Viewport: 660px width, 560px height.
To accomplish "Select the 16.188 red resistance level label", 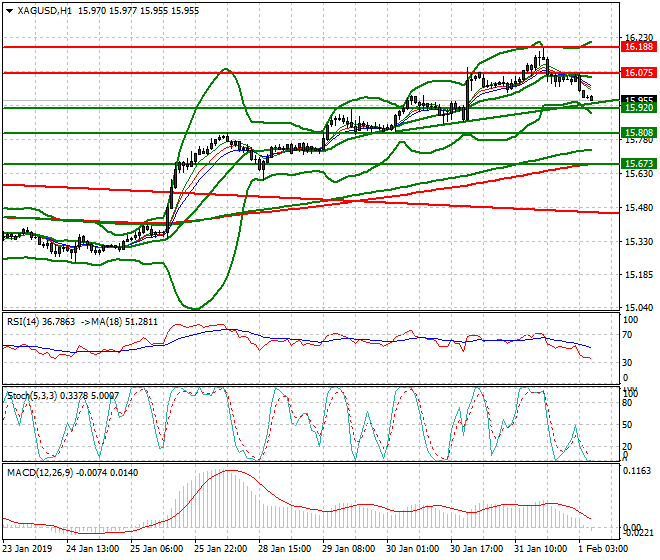I will [x=639, y=47].
